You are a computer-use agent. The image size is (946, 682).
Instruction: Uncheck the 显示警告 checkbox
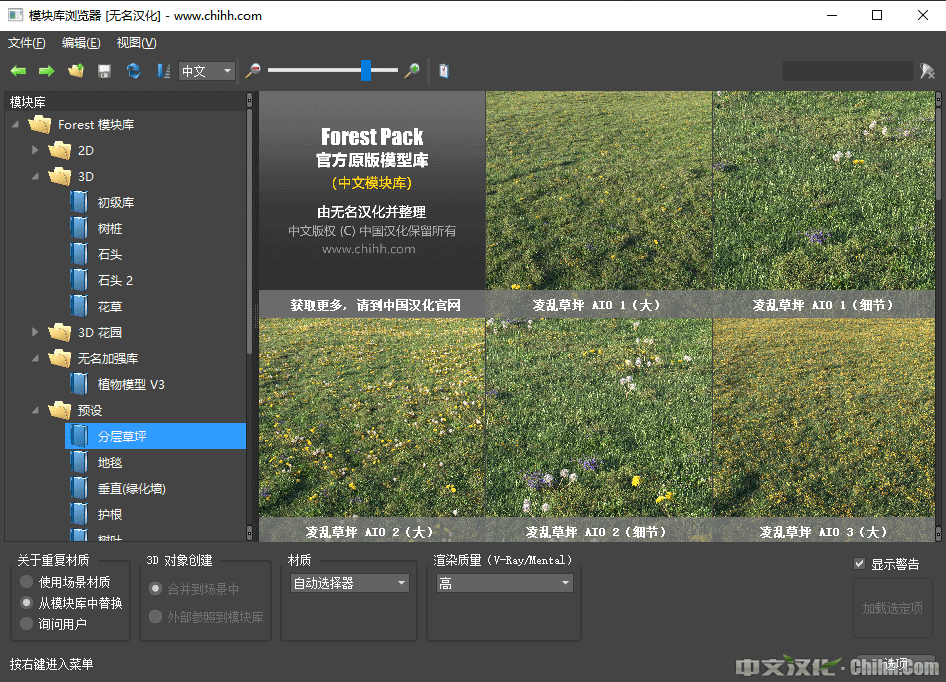[859, 564]
